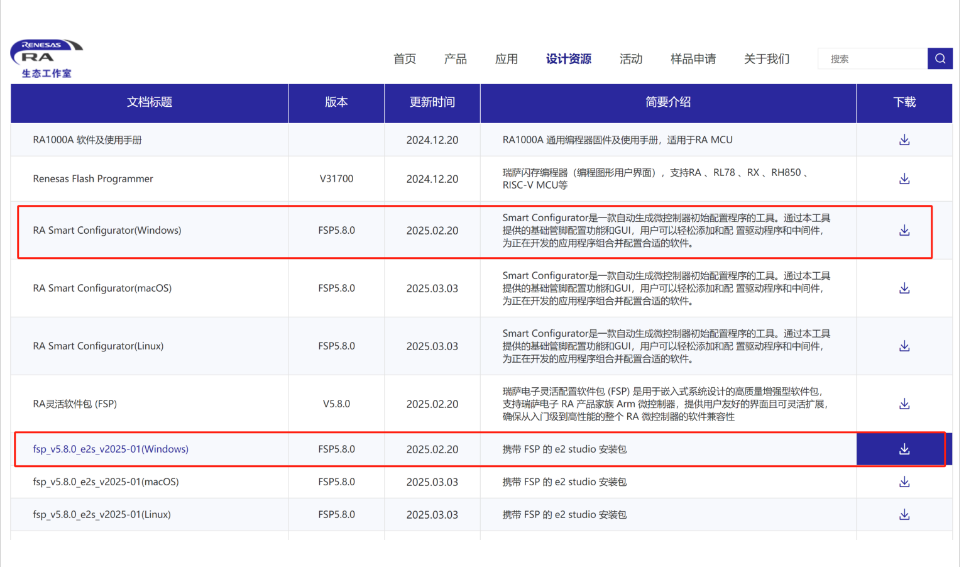Open the 产品 menu item
This screenshot has width=960, height=567.
tap(455, 59)
